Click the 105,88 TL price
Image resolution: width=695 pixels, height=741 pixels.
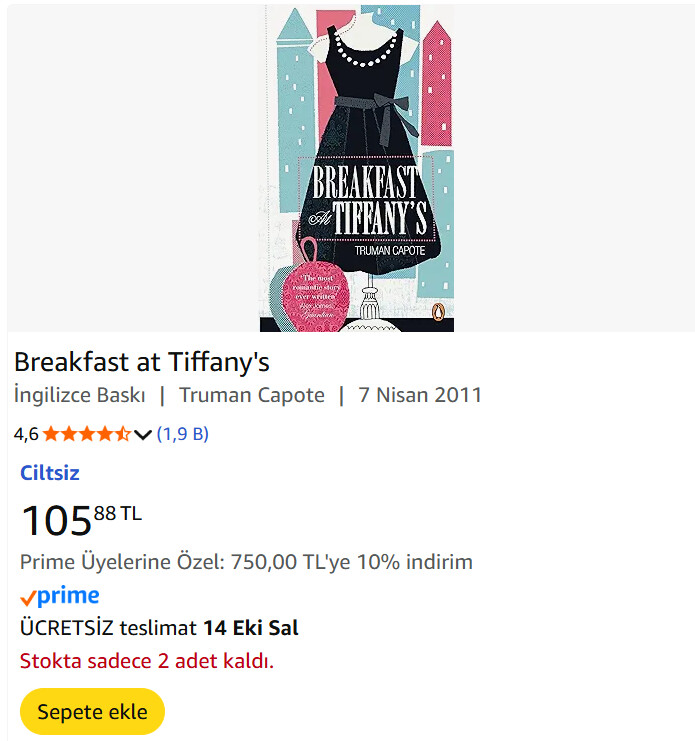point(80,519)
